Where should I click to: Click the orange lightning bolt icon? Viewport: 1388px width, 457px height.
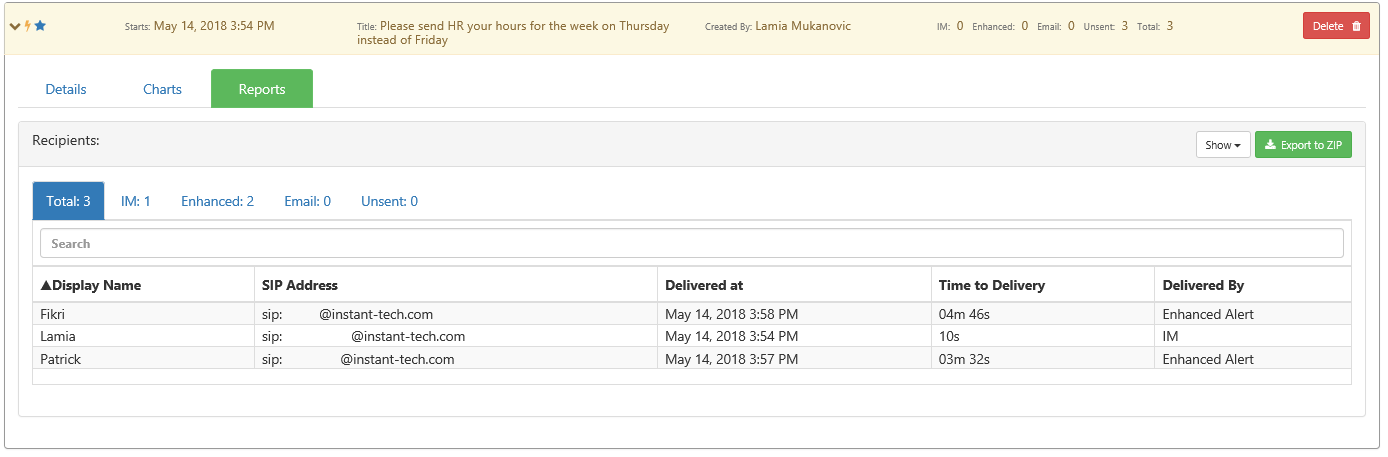point(27,26)
